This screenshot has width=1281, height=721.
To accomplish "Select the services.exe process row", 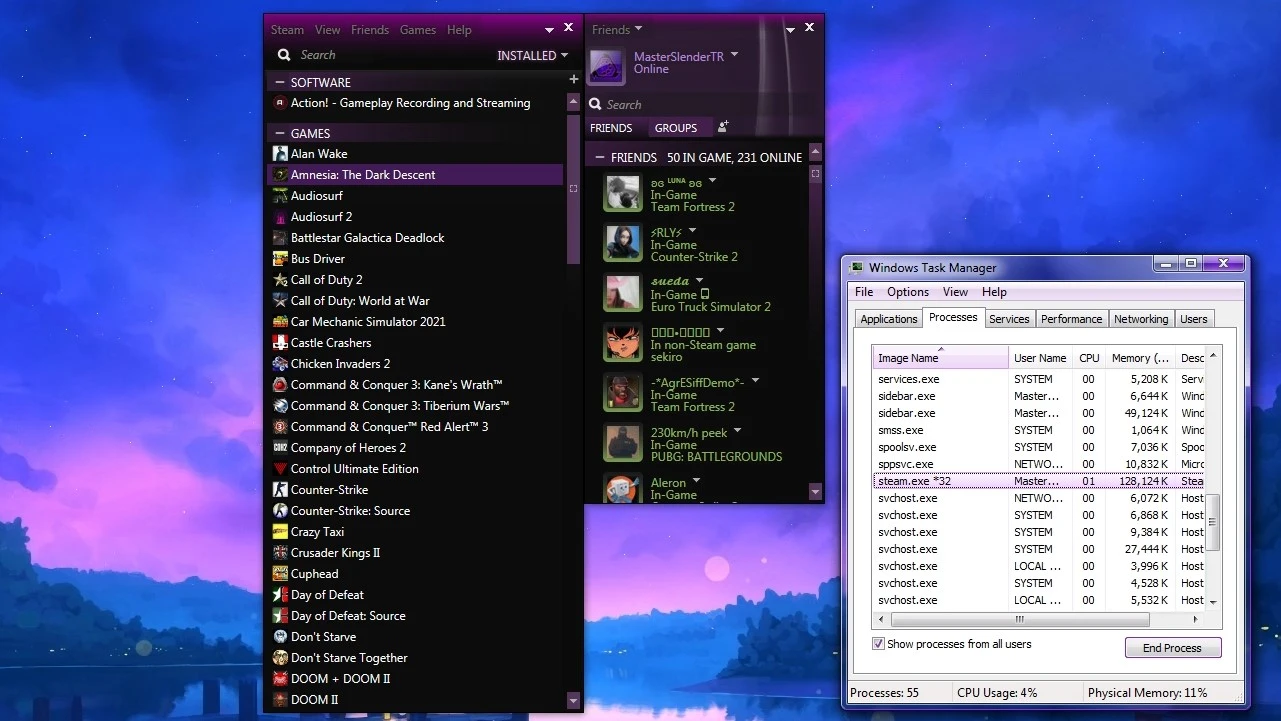I will click(x=1039, y=379).
